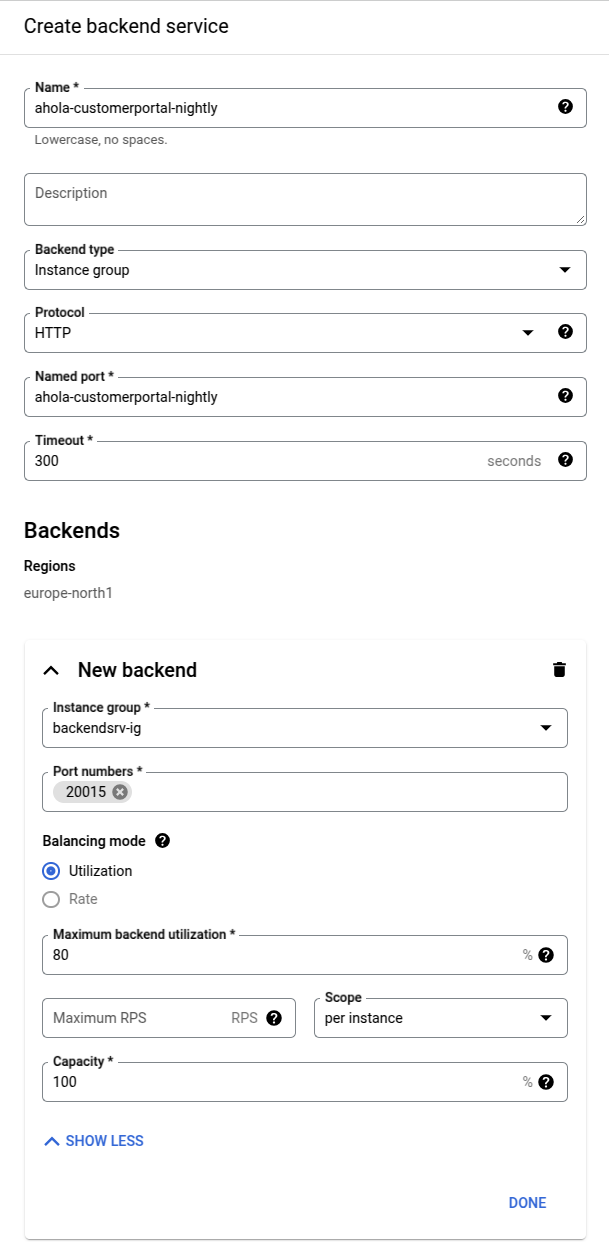This screenshot has height=1242, width=609.
Task: View help for Capacity percentage
Action: [x=546, y=1082]
